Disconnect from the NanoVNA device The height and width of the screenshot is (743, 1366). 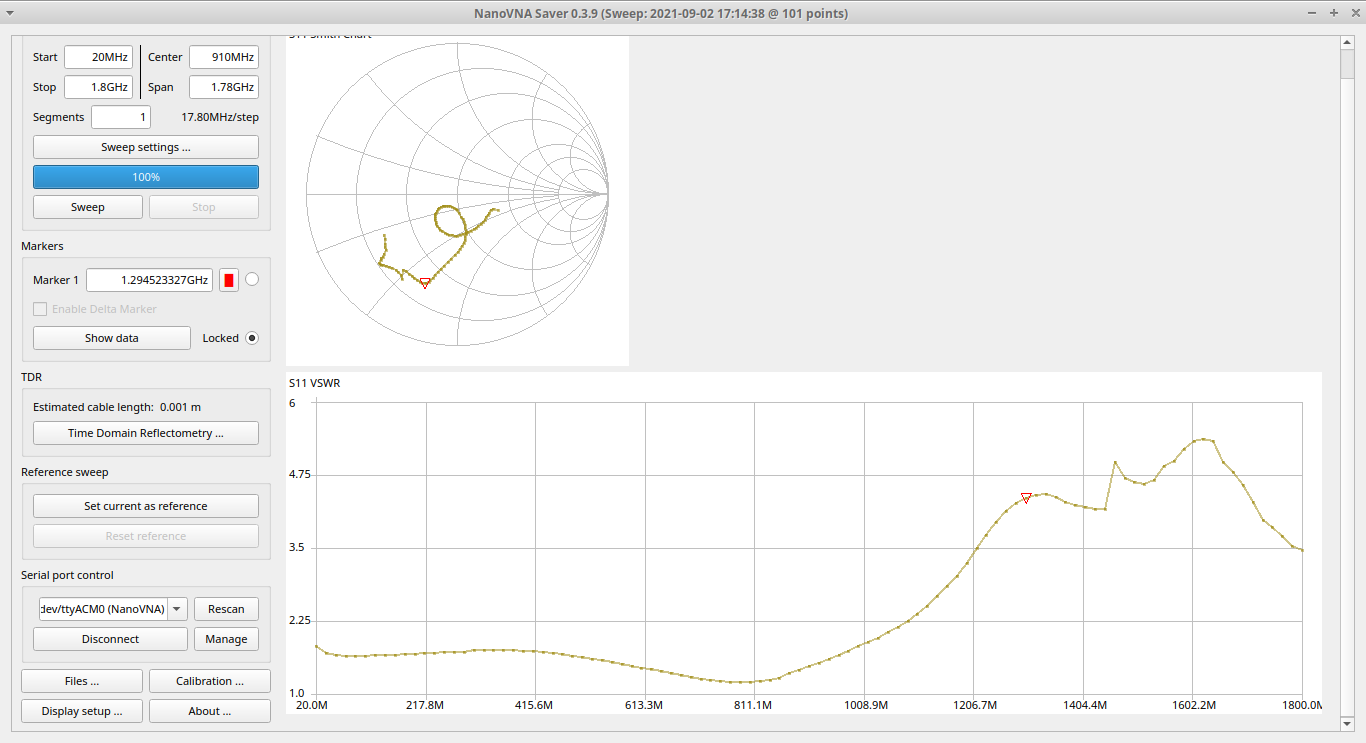pos(110,639)
